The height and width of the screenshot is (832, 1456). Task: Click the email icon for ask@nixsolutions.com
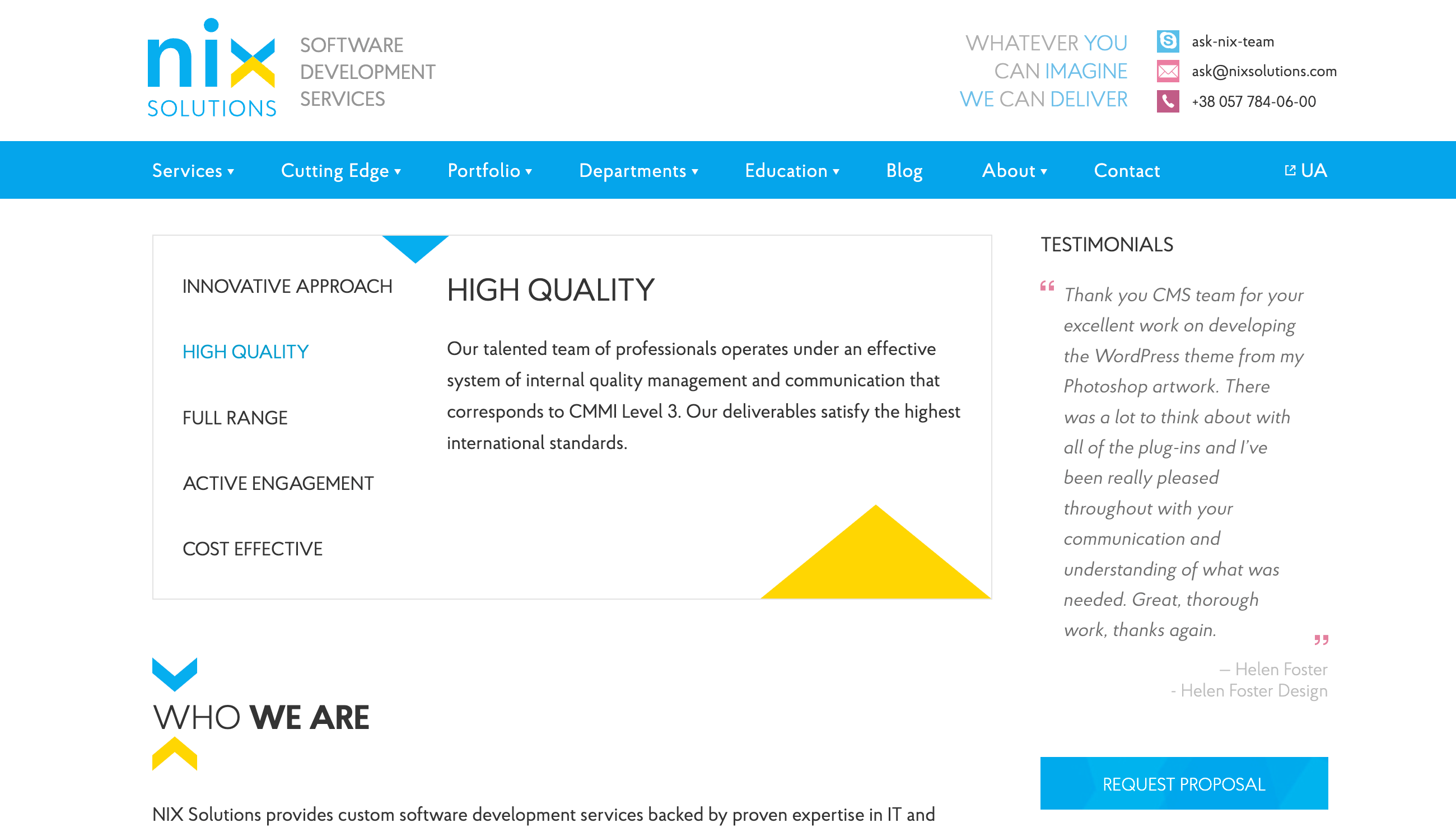(x=1167, y=71)
